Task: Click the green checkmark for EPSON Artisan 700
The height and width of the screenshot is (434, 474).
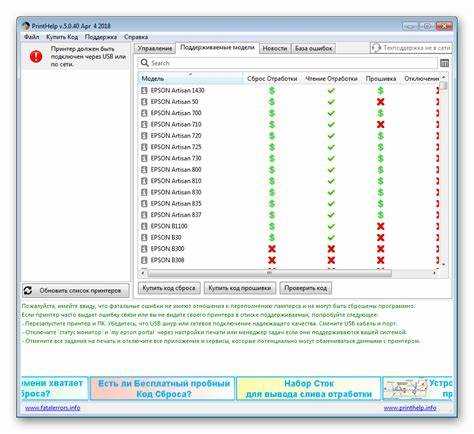Action: pos(331,113)
